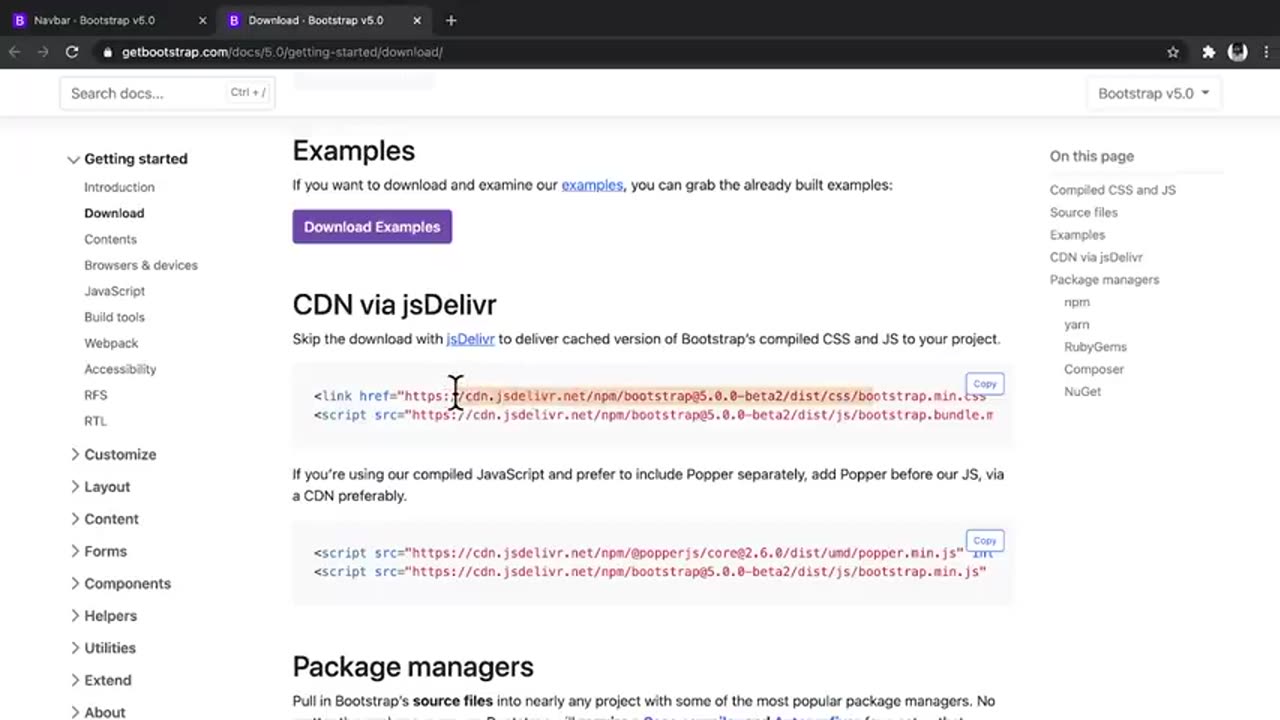Expand the Utilities section
Image resolution: width=1280 pixels, height=720 pixels.
(x=101, y=648)
